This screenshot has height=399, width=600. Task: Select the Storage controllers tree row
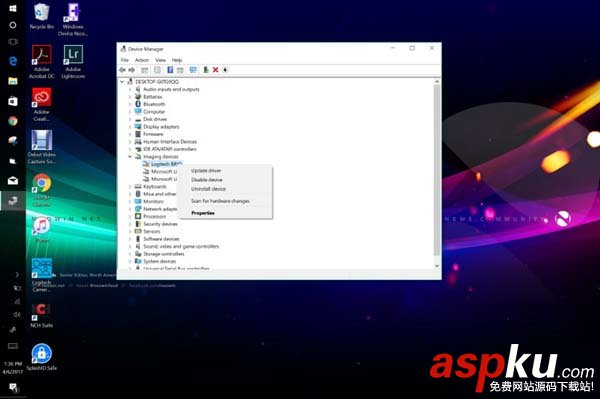tap(159, 254)
